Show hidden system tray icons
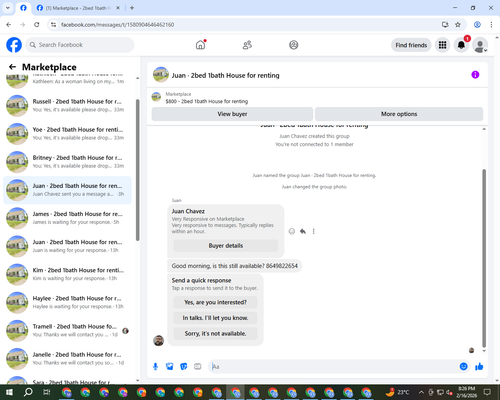 (x=421, y=392)
